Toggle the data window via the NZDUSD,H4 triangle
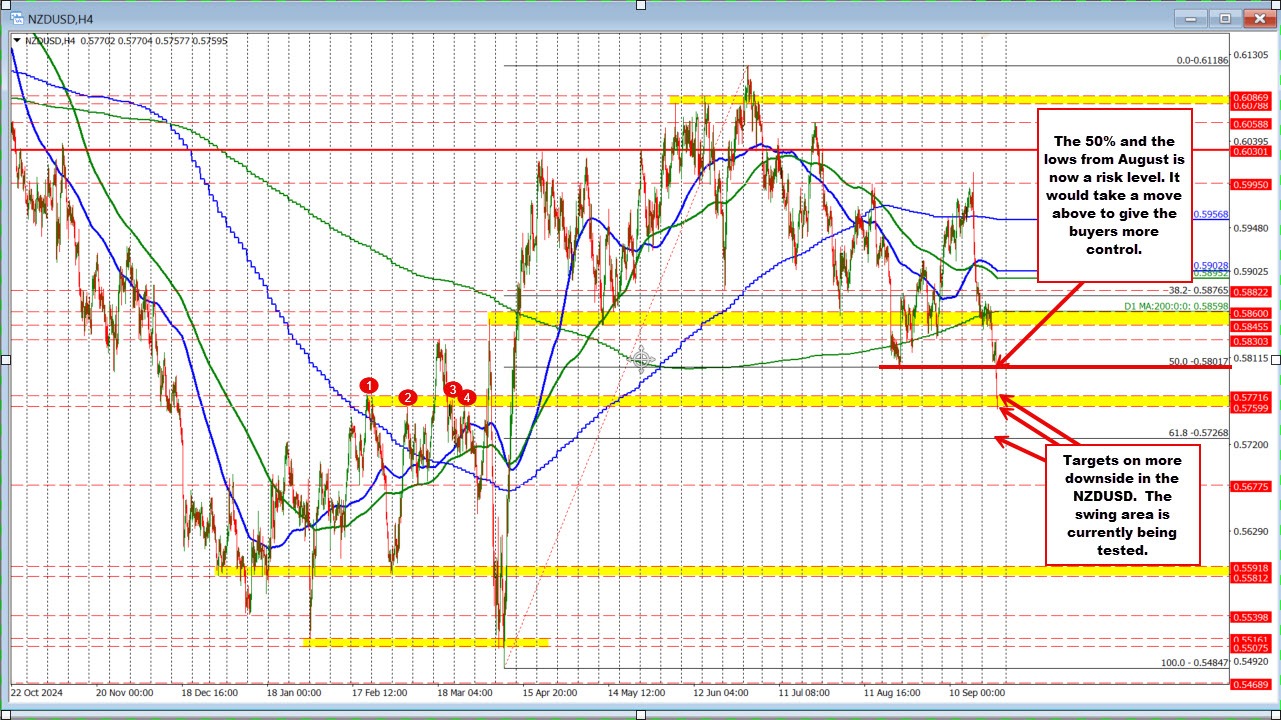Viewport: 1281px width, 720px height. pos(18,41)
